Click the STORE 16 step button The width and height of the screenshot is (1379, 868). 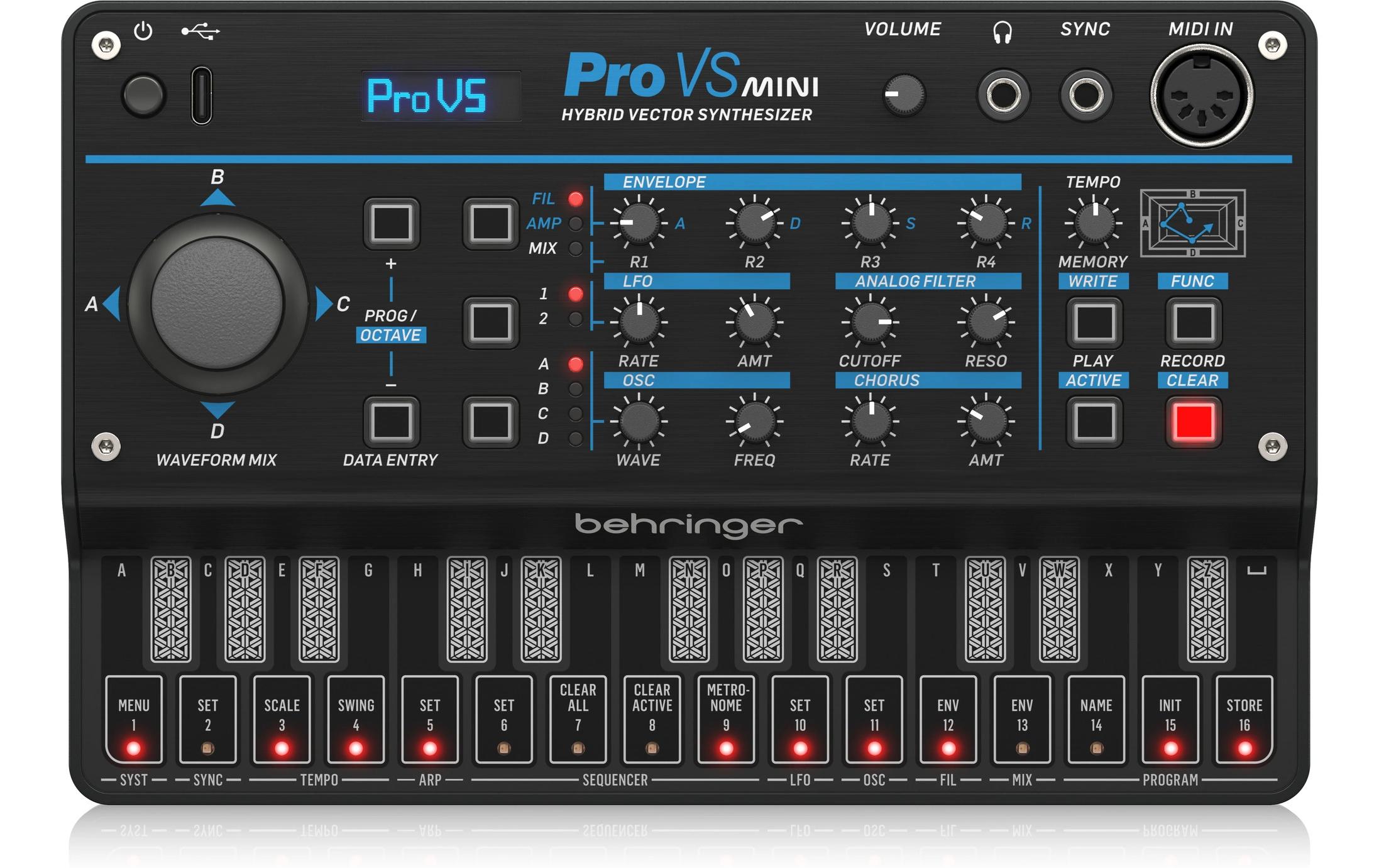pyautogui.click(x=1244, y=719)
